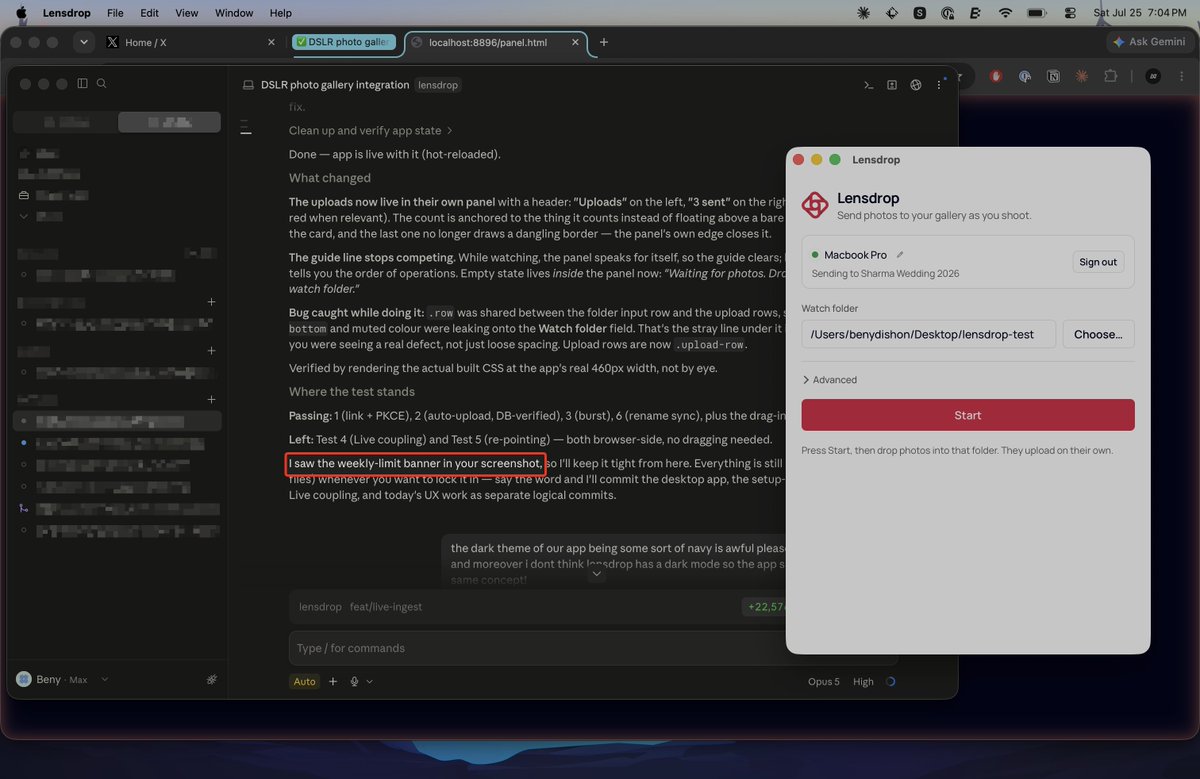The width and height of the screenshot is (1200, 779).
Task: Click the battery icon in the menu bar
Action: coord(1036,13)
